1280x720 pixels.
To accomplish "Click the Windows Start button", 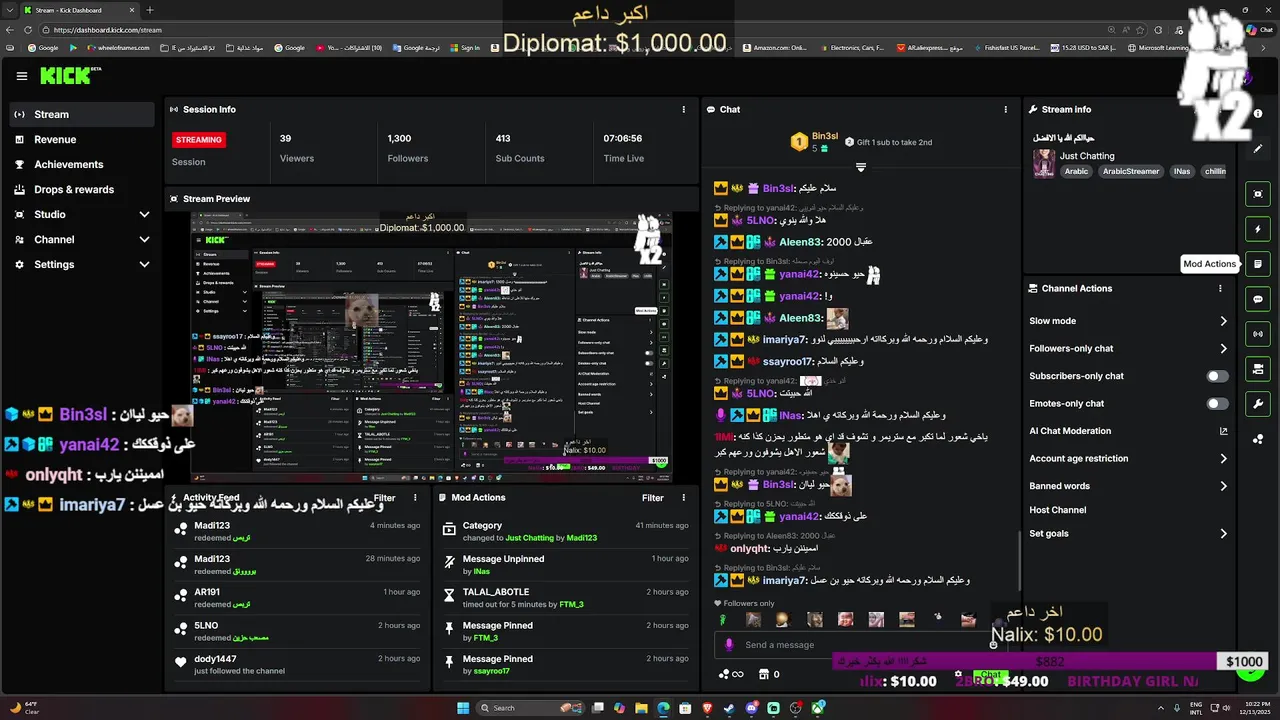I will [x=463, y=708].
